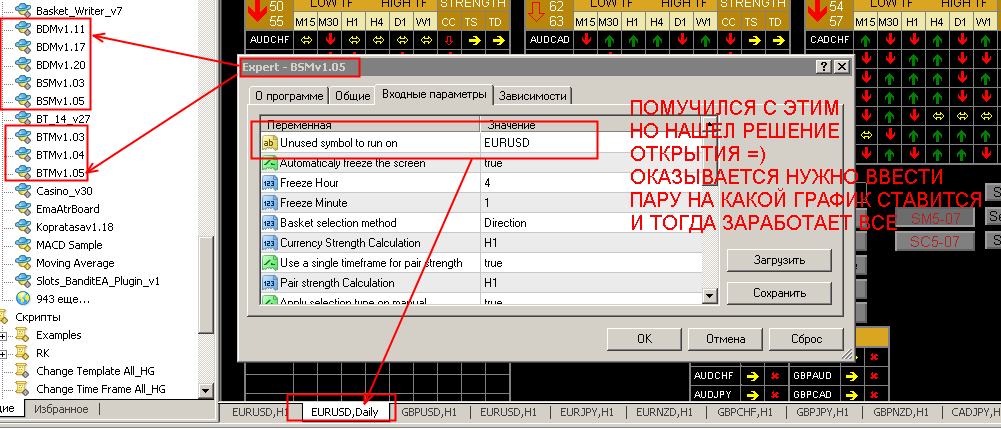Select the Basket_Writer_v7 expert icon
This screenshot has width=1001, height=429.
24,11
